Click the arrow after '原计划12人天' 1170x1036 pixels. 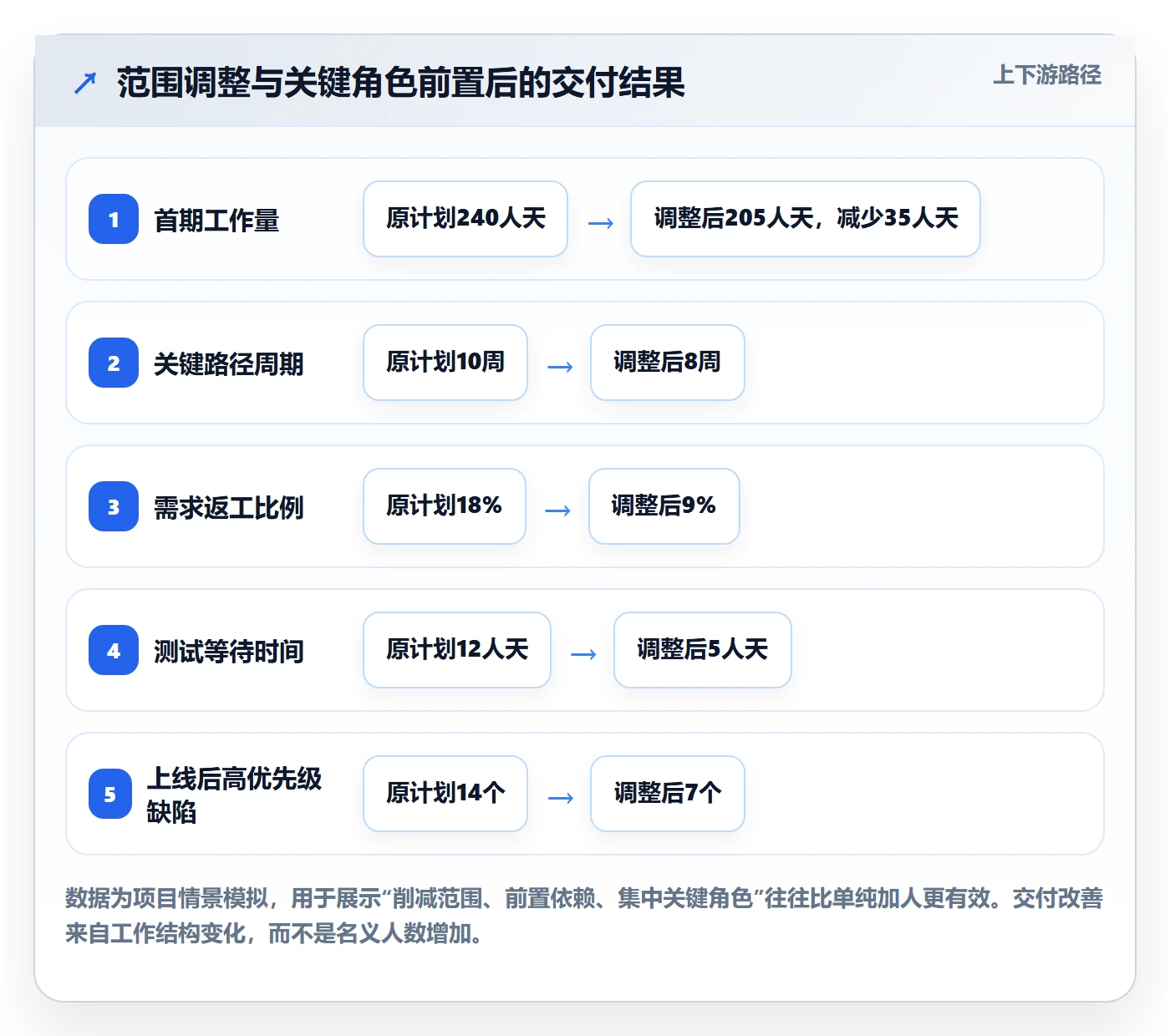(x=583, y=654)
